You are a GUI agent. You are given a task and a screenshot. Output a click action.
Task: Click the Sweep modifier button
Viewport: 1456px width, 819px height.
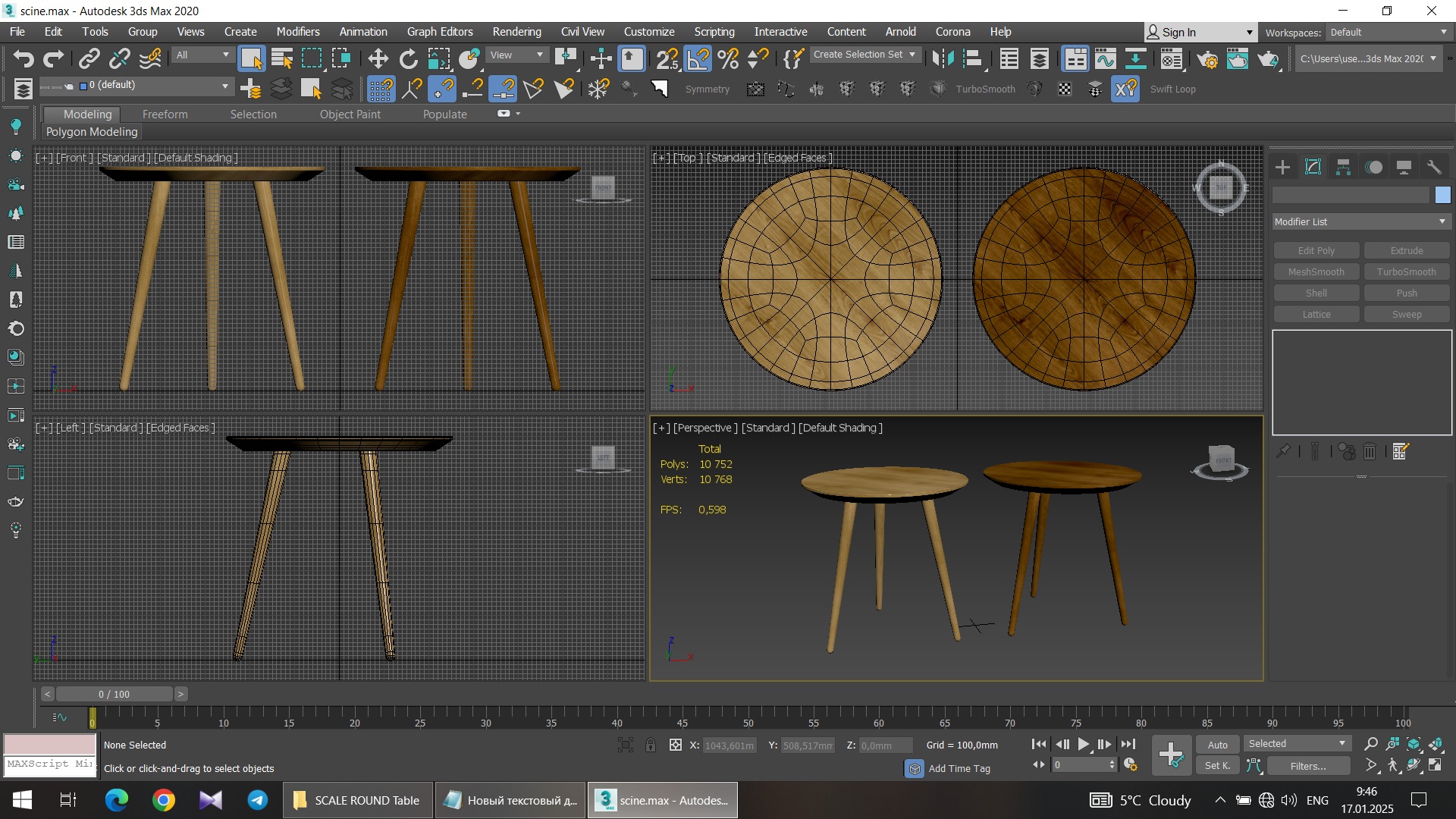pyautogui.click(x=1406, y=314)
